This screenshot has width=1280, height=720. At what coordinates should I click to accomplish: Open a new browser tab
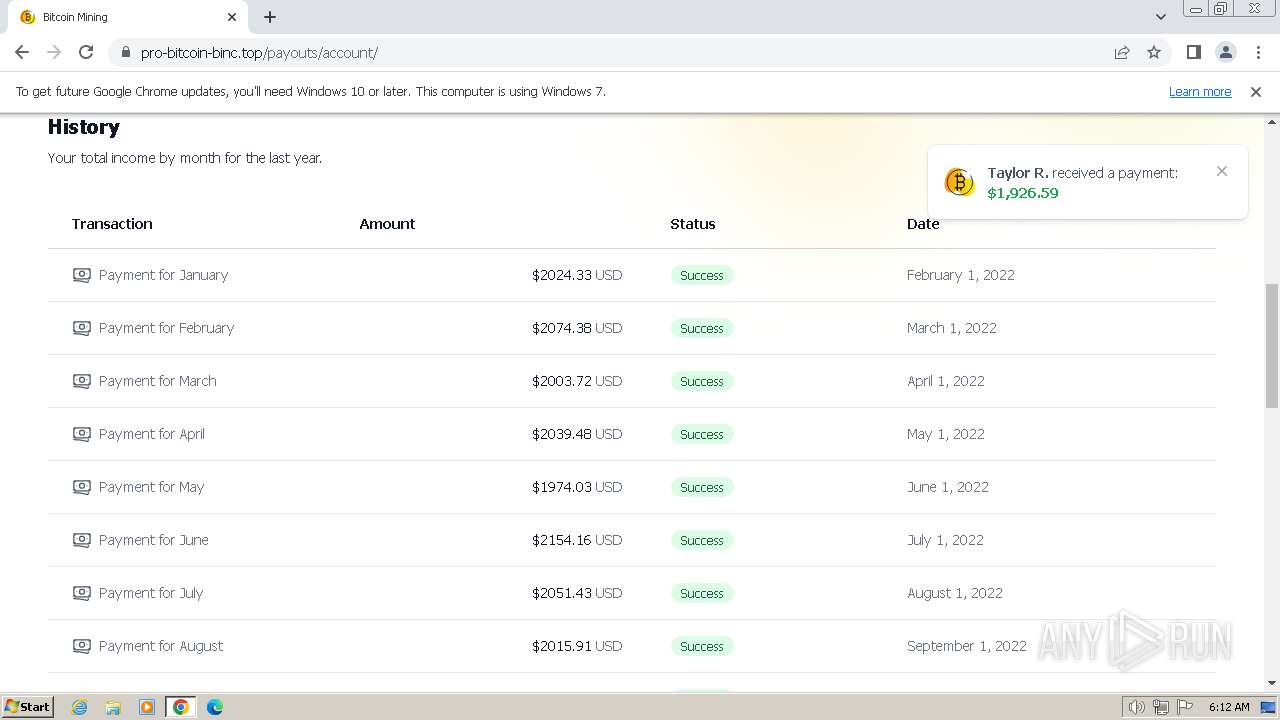pyautogui.click(x=270, y=17)
